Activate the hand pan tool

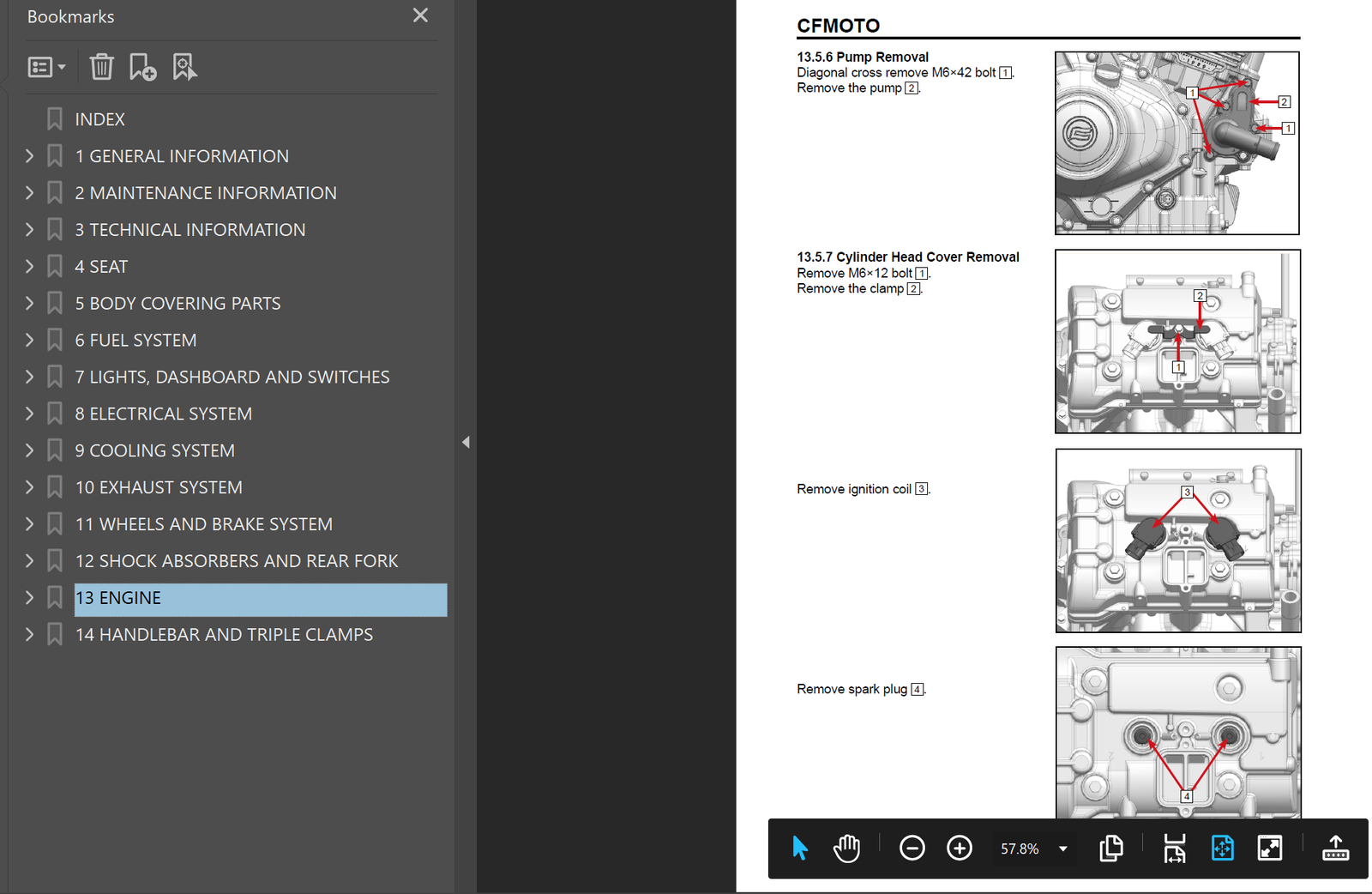846,849
